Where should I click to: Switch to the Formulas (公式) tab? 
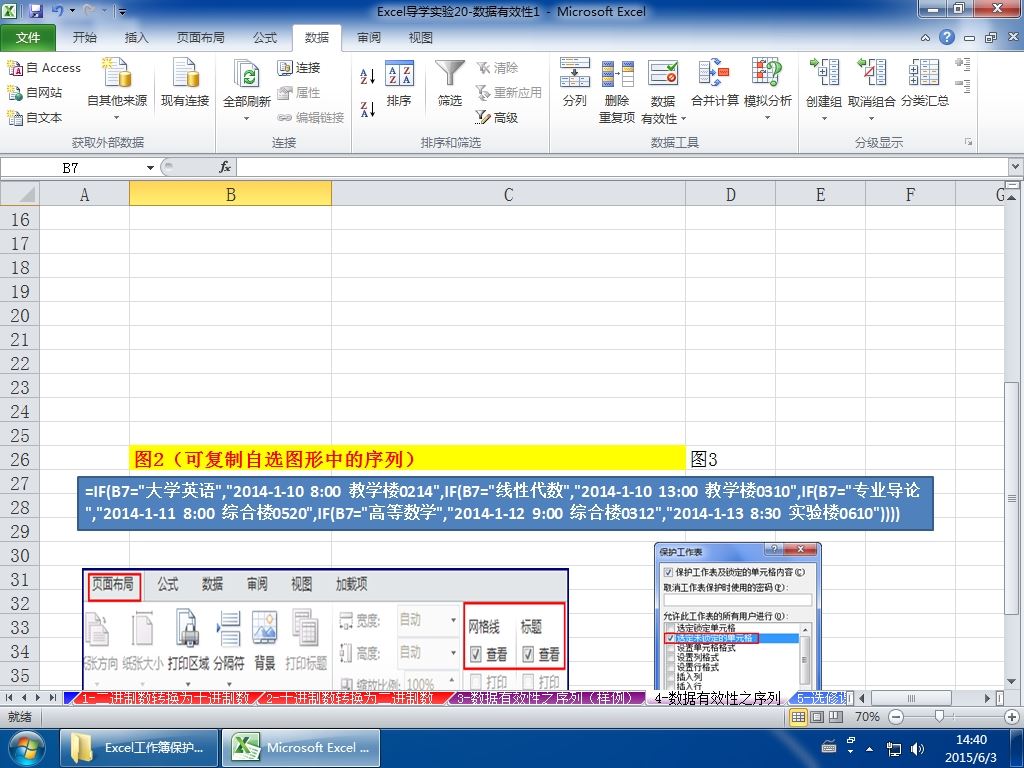(265, 38)
